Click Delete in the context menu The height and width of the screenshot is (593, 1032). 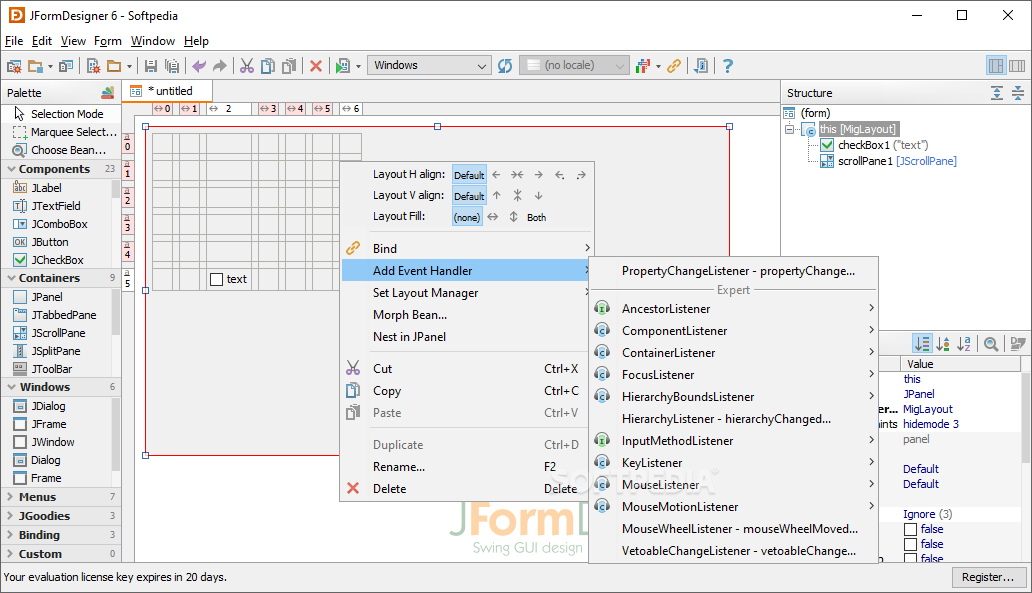point(466,488)
